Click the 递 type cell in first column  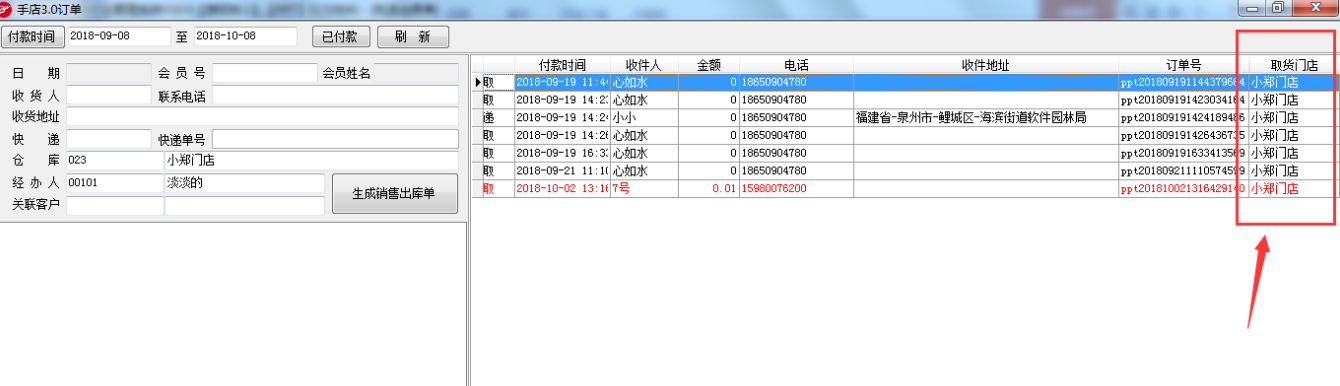498,118
